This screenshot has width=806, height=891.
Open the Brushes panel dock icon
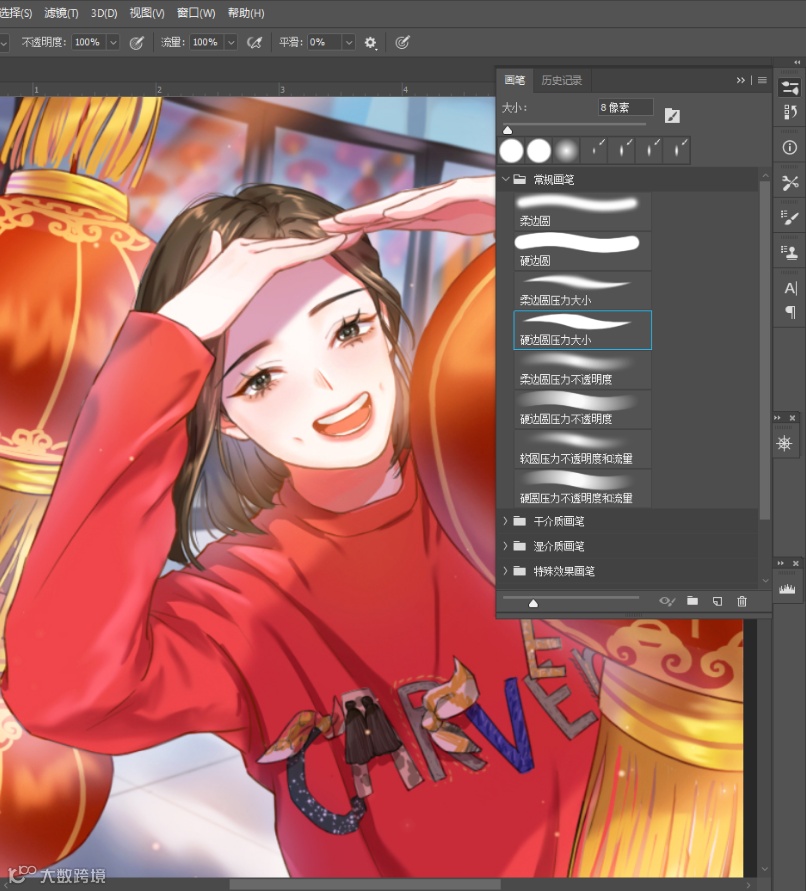tap(790, 218)
